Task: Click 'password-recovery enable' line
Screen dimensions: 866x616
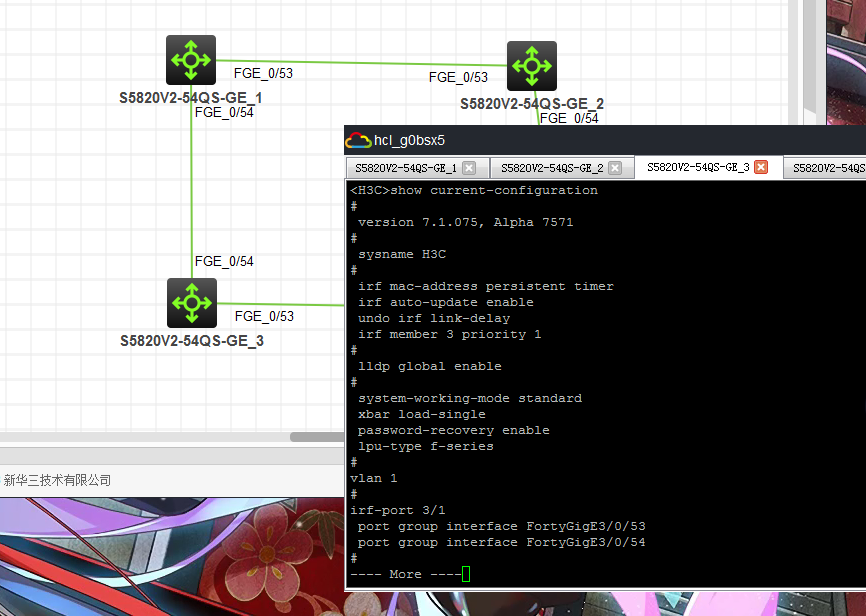Action: pos(454,431)
